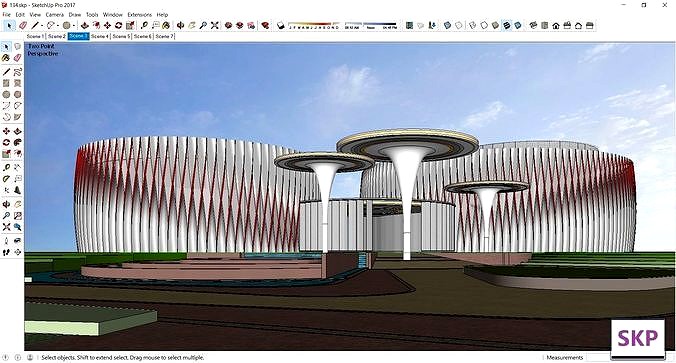Screen dimensions: 676x363
Task: Click the Zoom Extents icon in the top toolbar
Action: coord(215,25)
